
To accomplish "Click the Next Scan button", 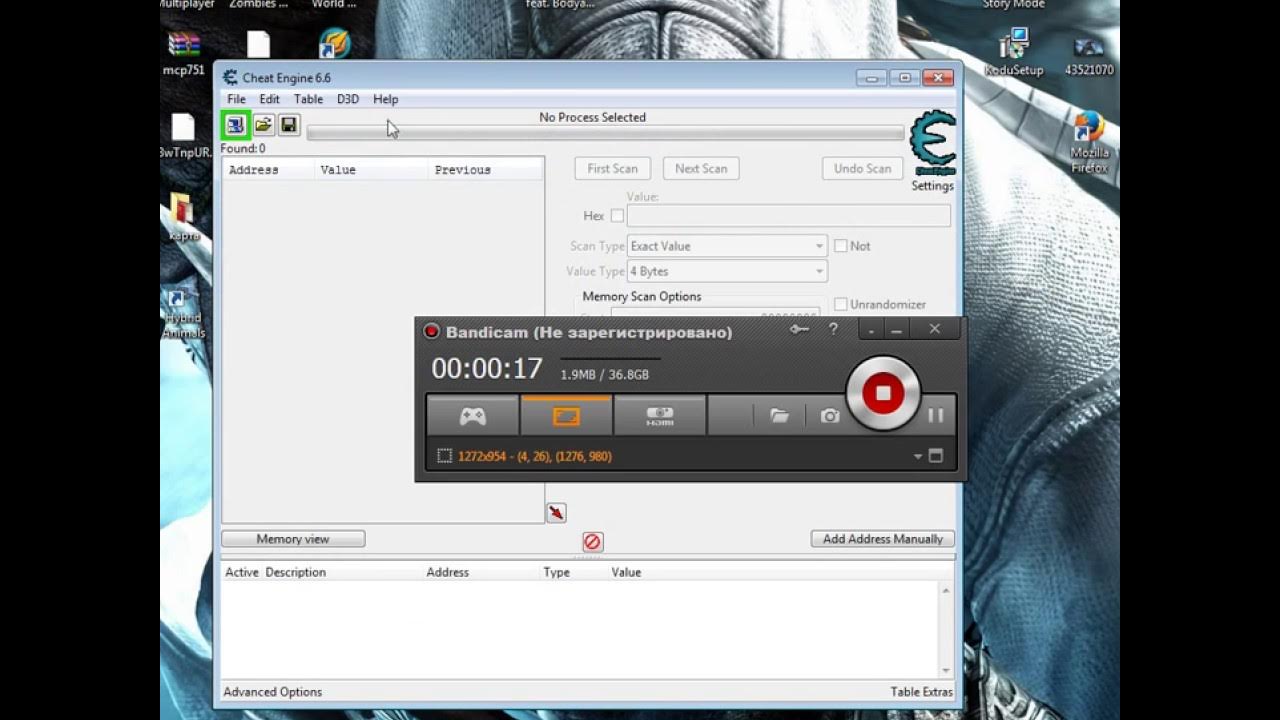I will (x=701, y=169).
